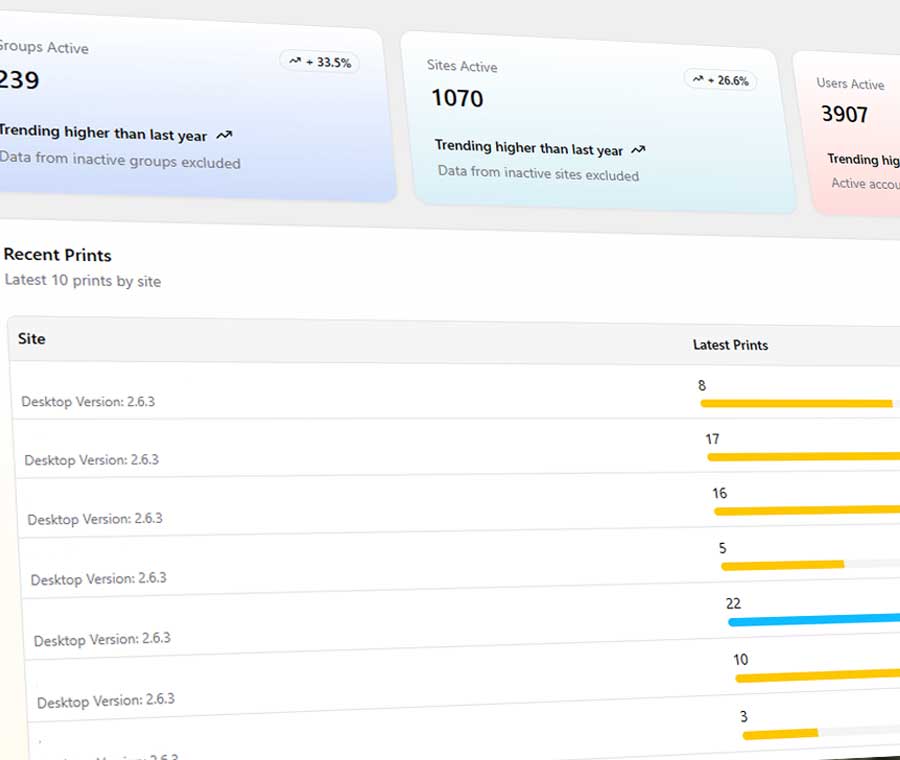The height and width of the screenshot is (760, 900).
Task: Click the trending arrow icon in Groups Active card
Action: click(x=224, y=135)
